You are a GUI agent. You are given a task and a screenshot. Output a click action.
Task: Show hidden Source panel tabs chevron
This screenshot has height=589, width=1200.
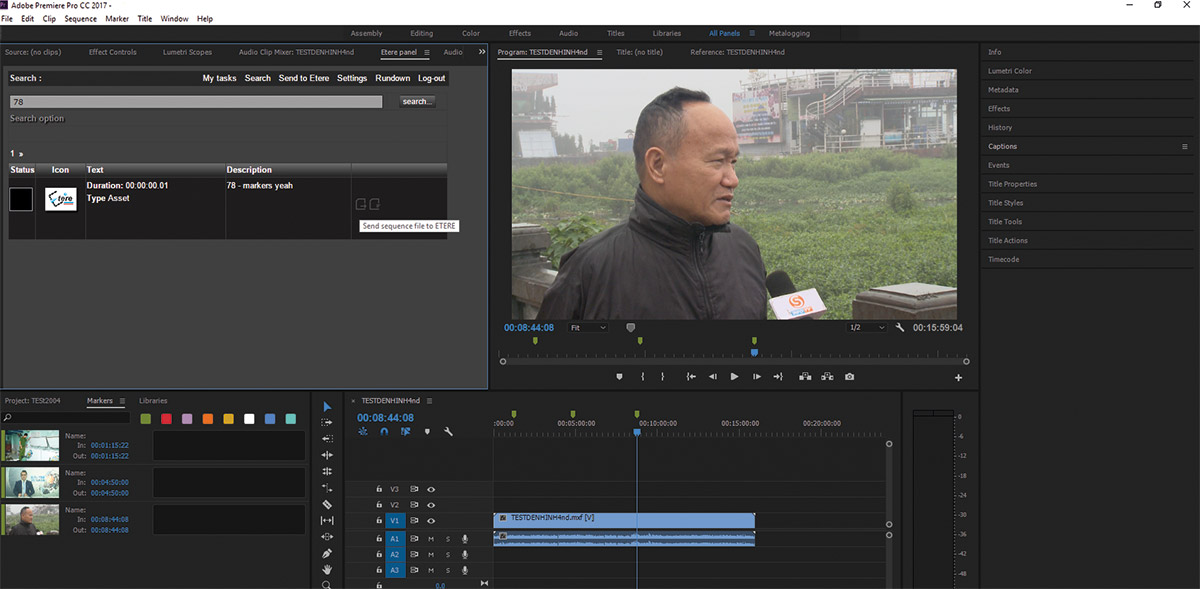482,52
